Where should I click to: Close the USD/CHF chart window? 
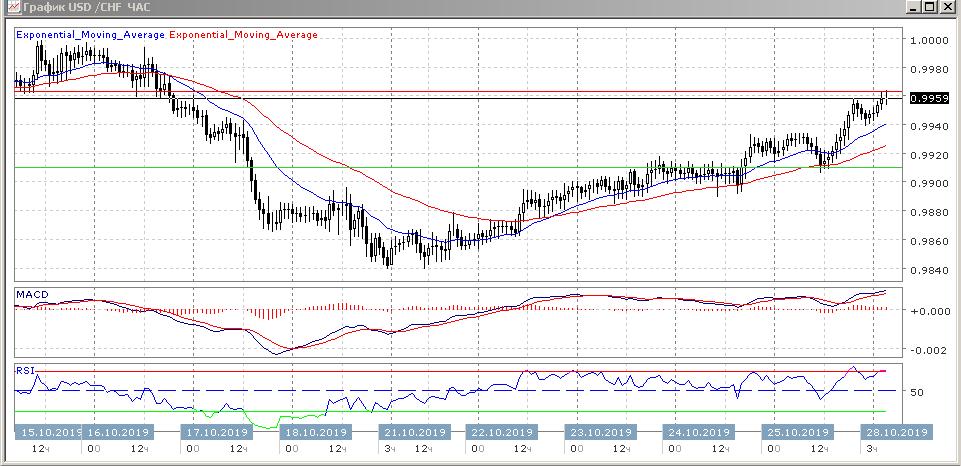point(949,7)
